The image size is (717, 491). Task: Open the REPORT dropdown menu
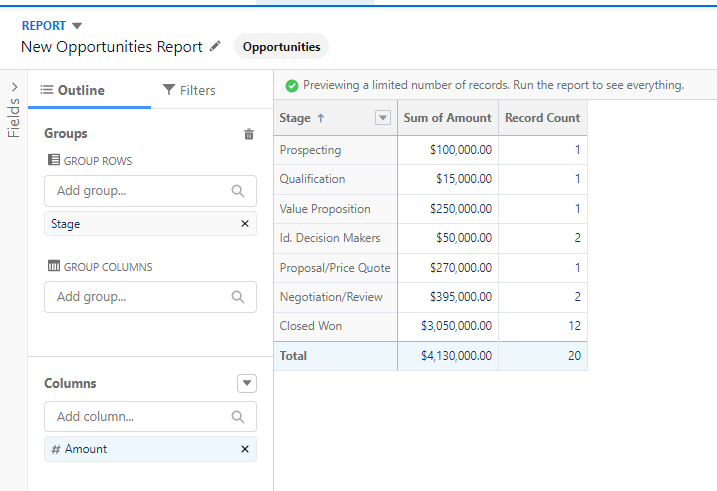pyautogui.click(x=77, y=26)
